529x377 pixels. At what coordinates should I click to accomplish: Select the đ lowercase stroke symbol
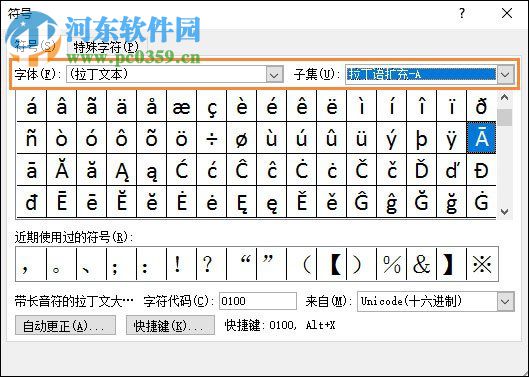click(x=31, y=201)
